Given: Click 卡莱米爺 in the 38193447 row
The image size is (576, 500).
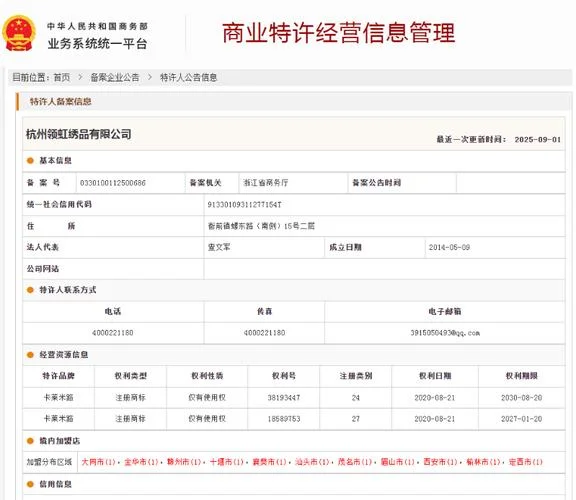Looking at the screenshot, I should [x=58, y=398].
